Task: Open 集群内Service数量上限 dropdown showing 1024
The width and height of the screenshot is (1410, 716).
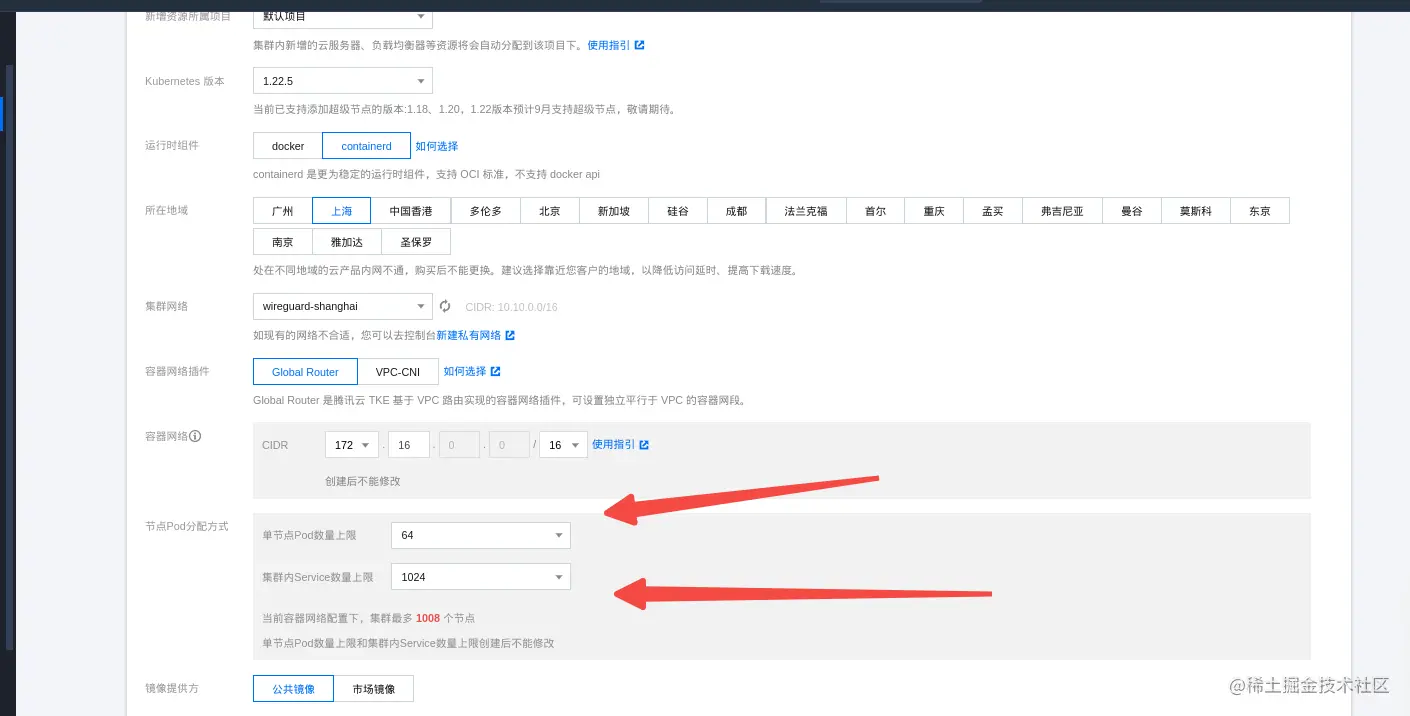Action: click(x=481, y=577)
